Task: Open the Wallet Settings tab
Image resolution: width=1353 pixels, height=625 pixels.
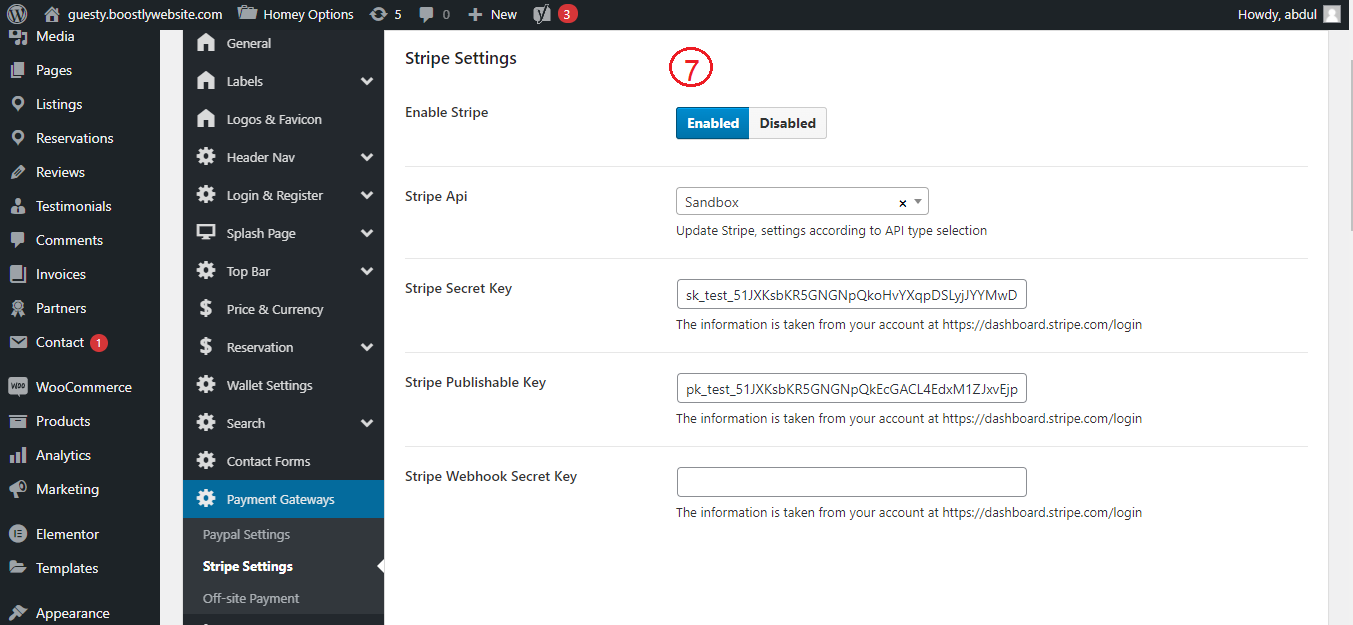Action: pos(283,385)
